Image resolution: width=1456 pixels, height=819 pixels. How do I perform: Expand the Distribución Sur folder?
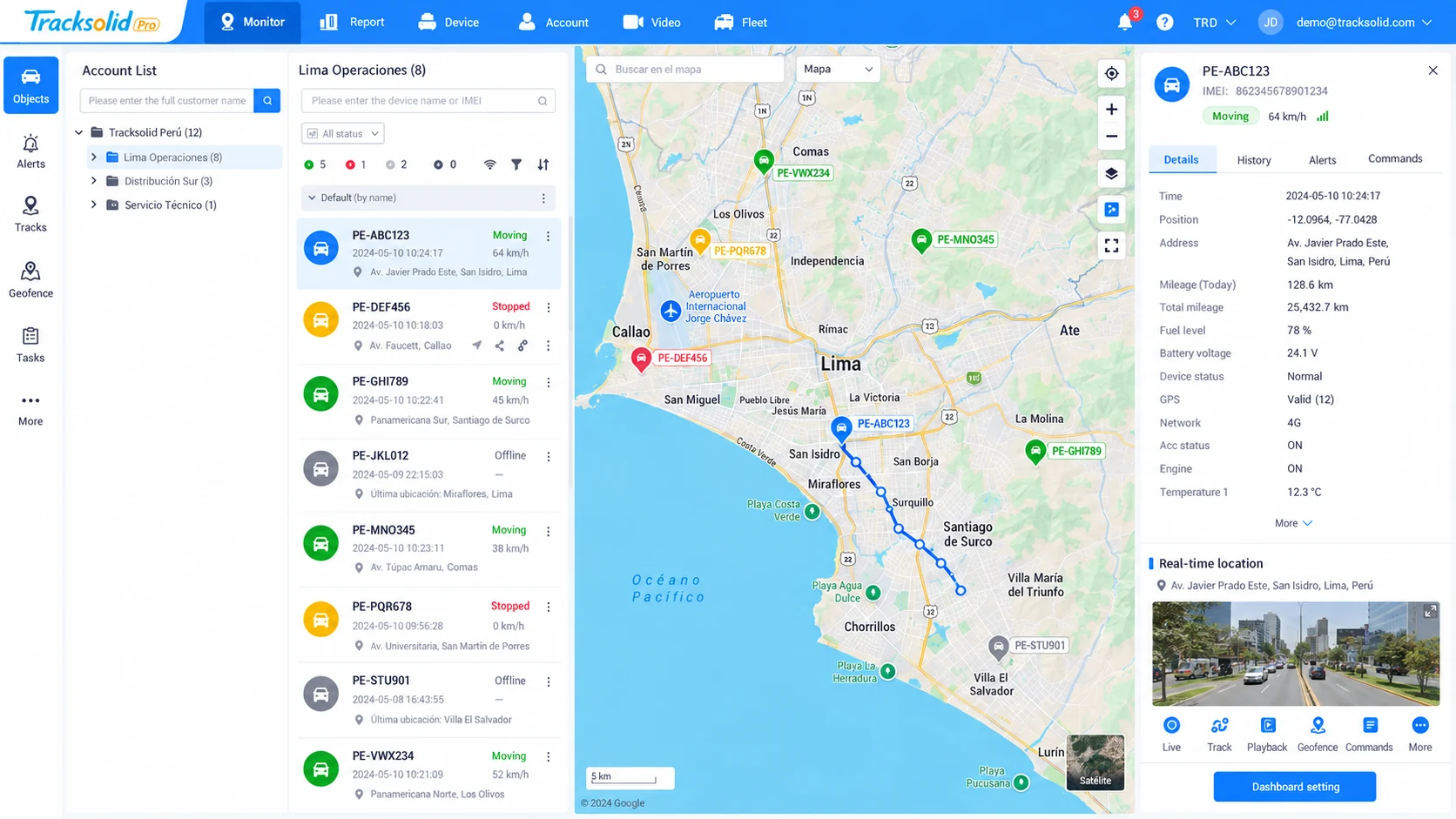coord(94,181)
